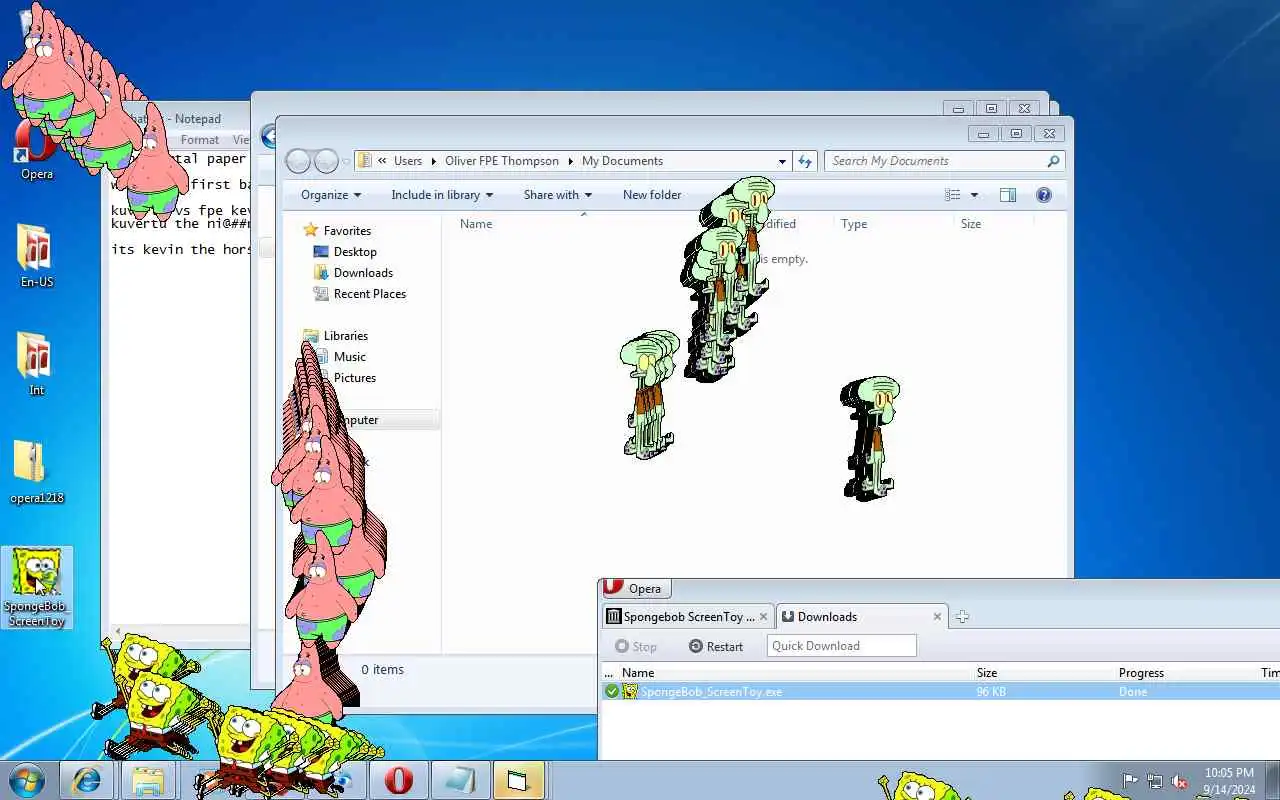Open the Opera menu button
The height and width of the screenshot is (800, 1280).
pyautogui.click(x=635, y=588)
